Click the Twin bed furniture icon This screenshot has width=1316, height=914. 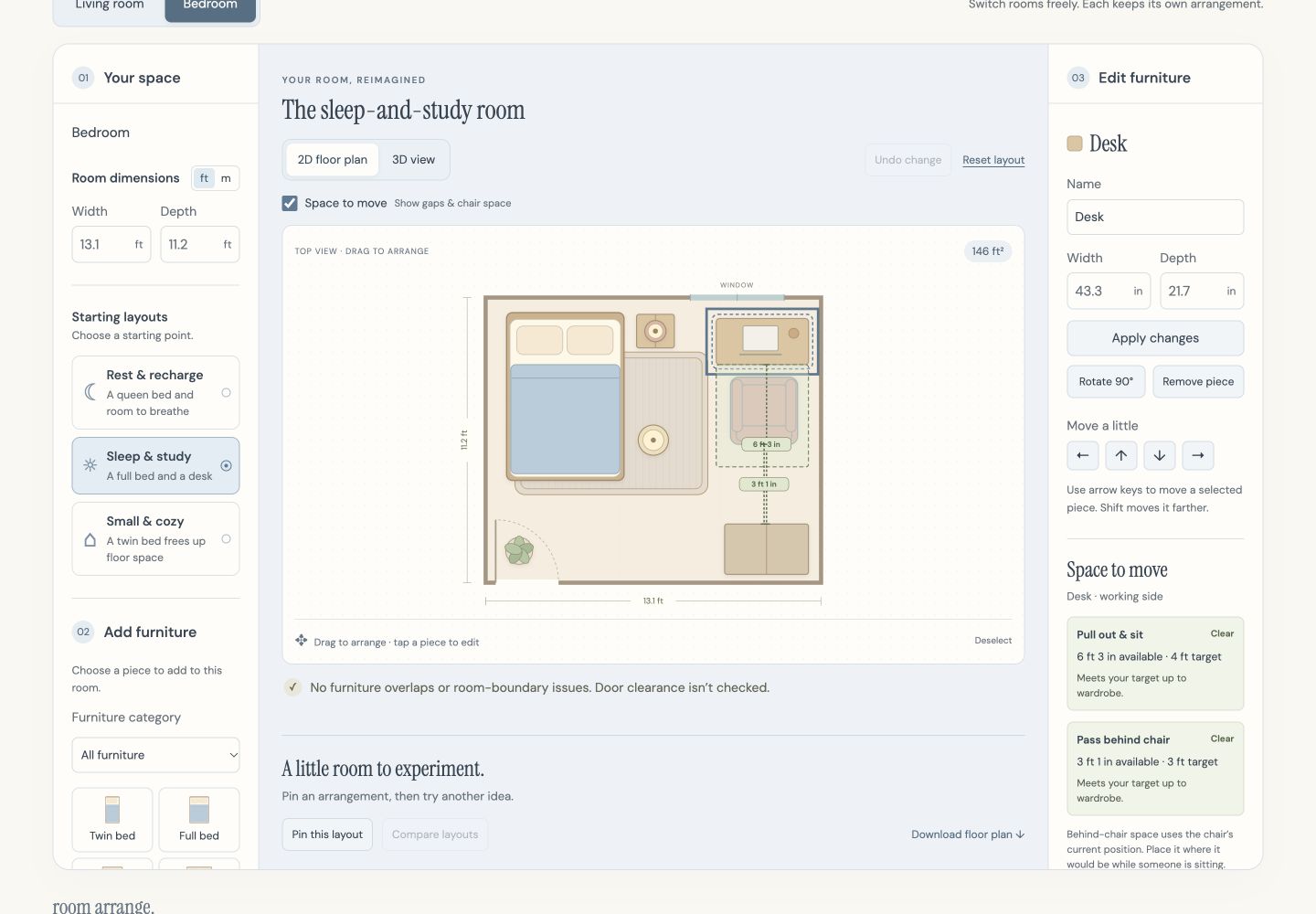(x=112, y=810)
